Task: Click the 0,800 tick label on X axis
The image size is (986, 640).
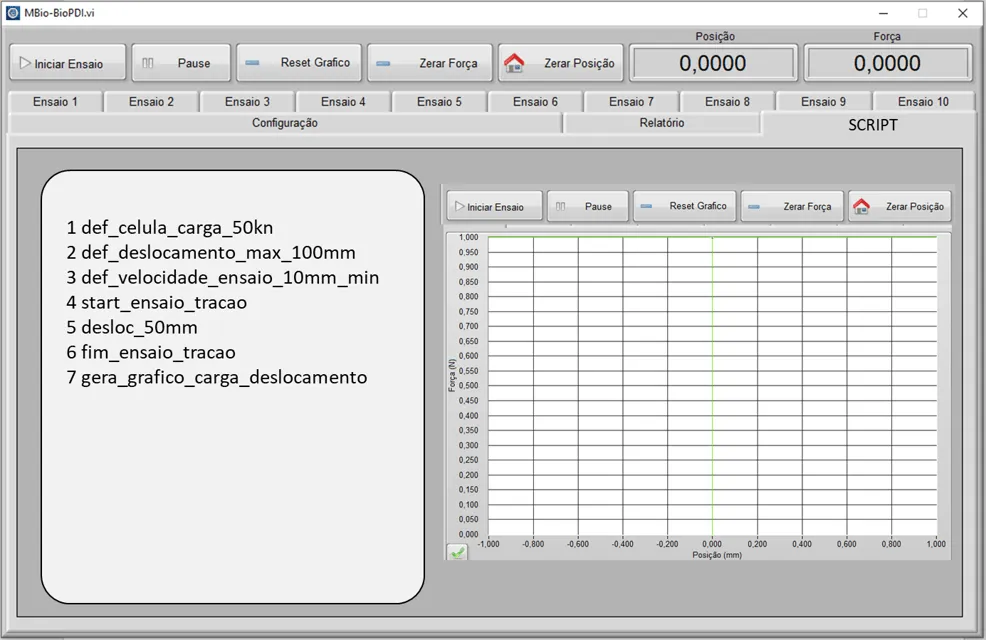Action: [891, 544]
